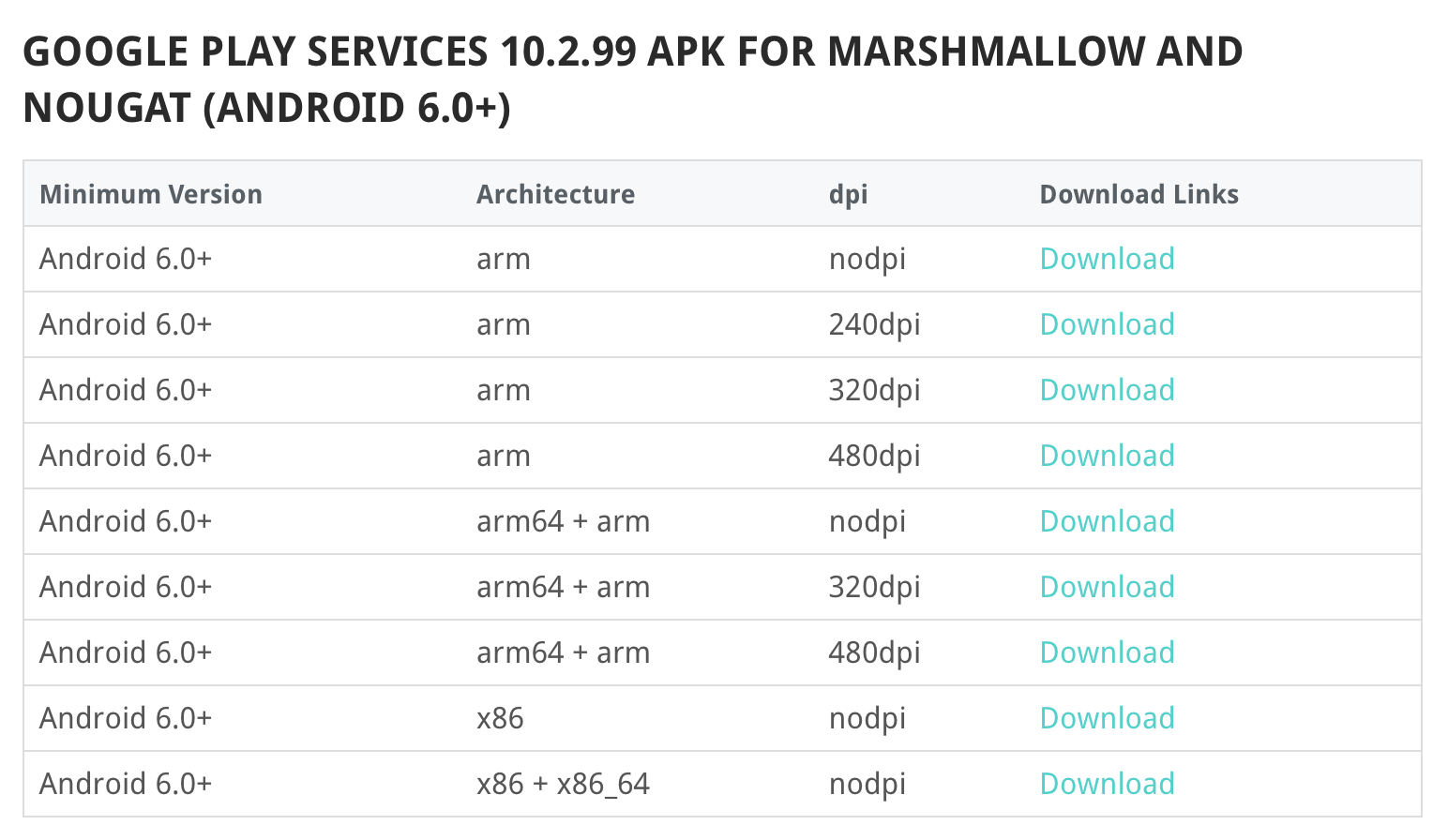Download the arm 480dpi APK
Viewport: 1448px width, 840px height.
click(1107, 456)
